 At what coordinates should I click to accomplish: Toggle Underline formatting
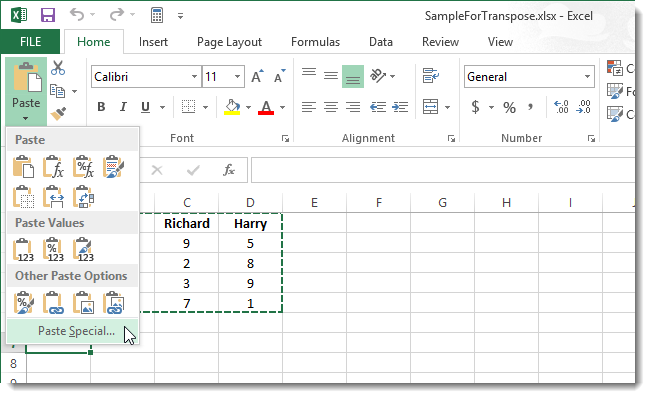(x=145, y=107)
